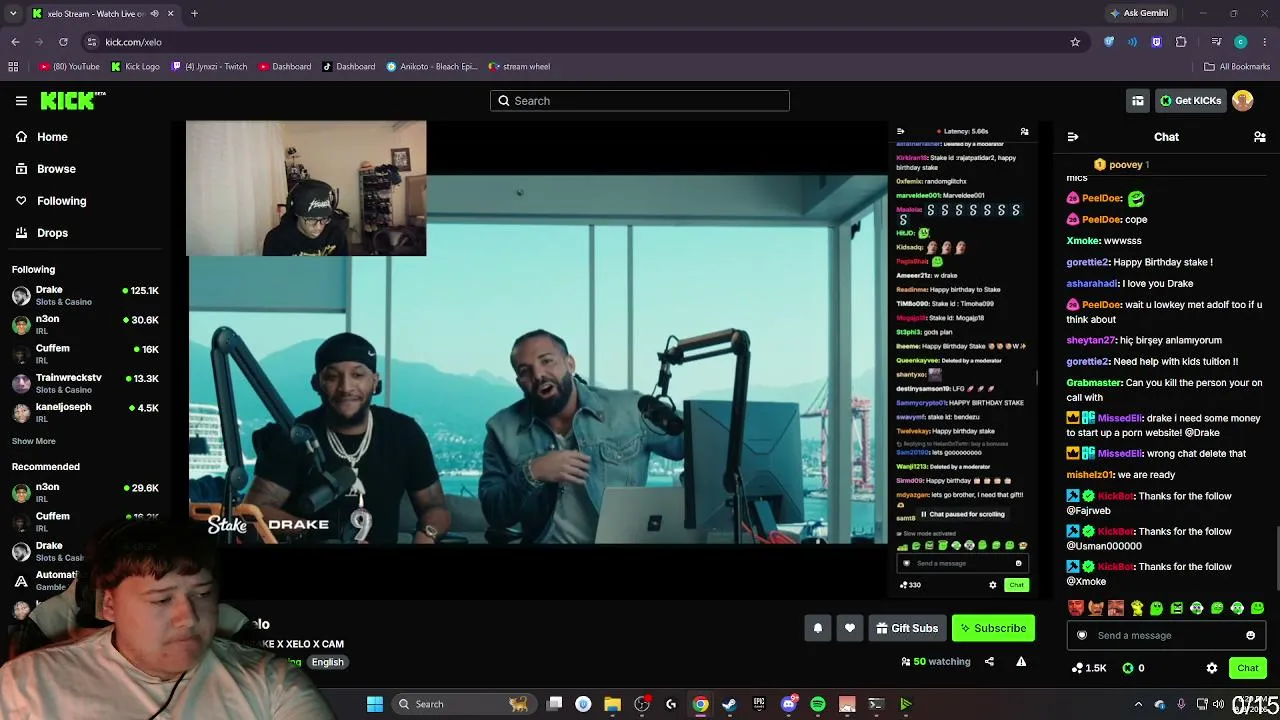Report the stream via the warning icon

pos(1021,661)
